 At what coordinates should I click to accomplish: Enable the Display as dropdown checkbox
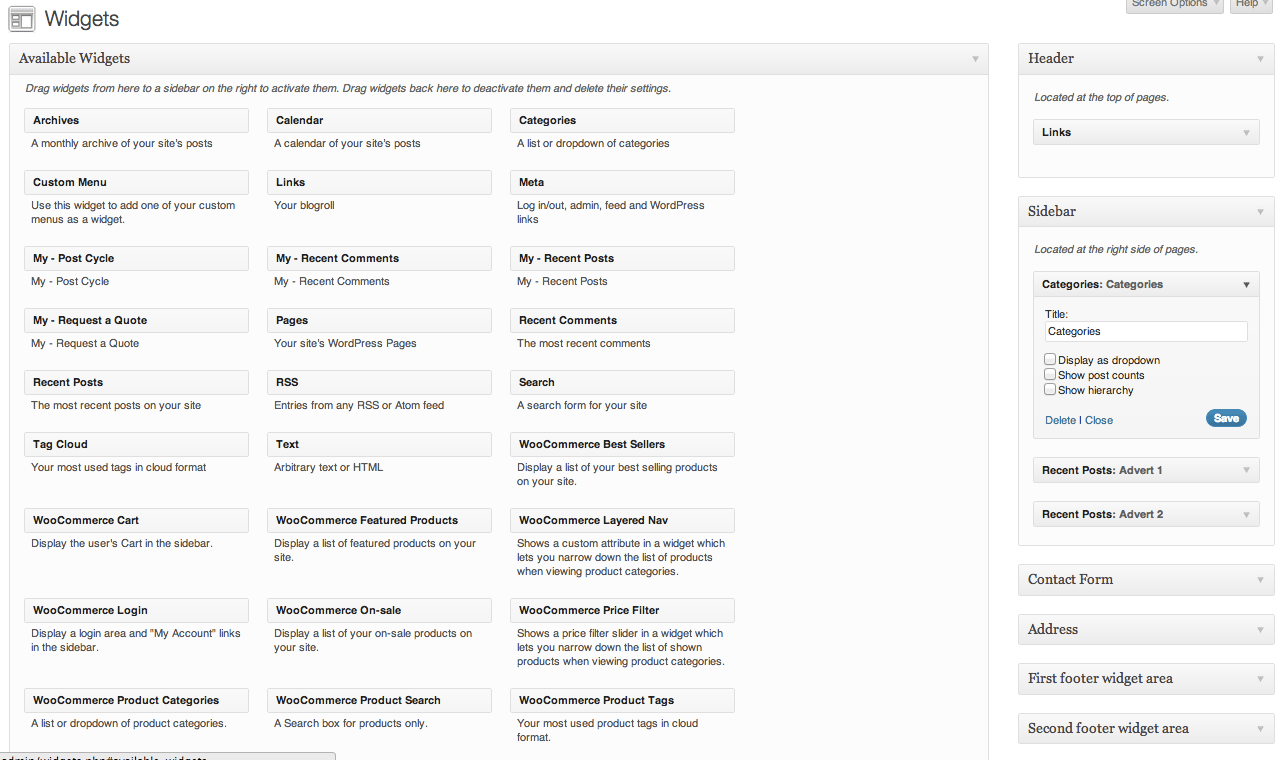(1050, 360)
